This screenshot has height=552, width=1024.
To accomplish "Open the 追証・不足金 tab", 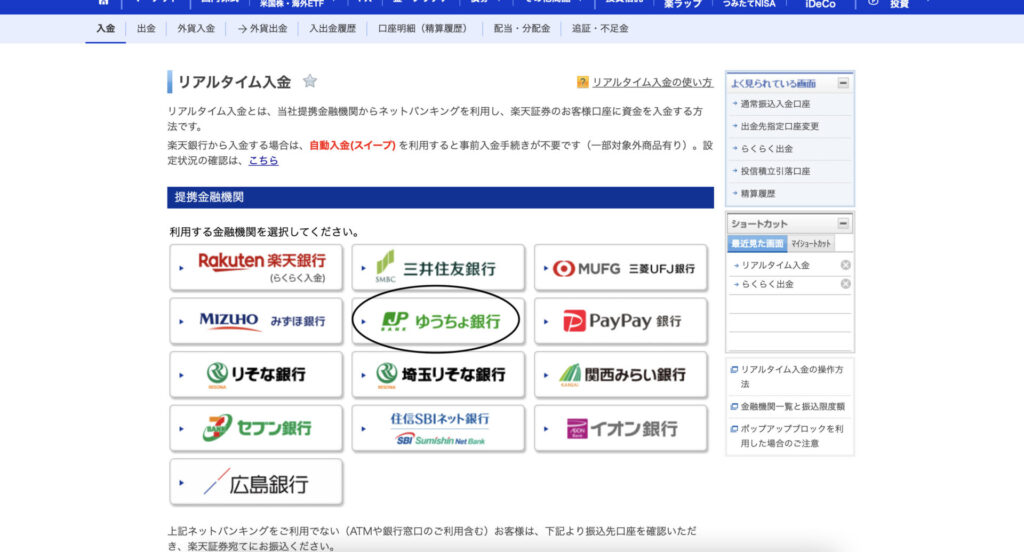I will (x=600, y=29).
